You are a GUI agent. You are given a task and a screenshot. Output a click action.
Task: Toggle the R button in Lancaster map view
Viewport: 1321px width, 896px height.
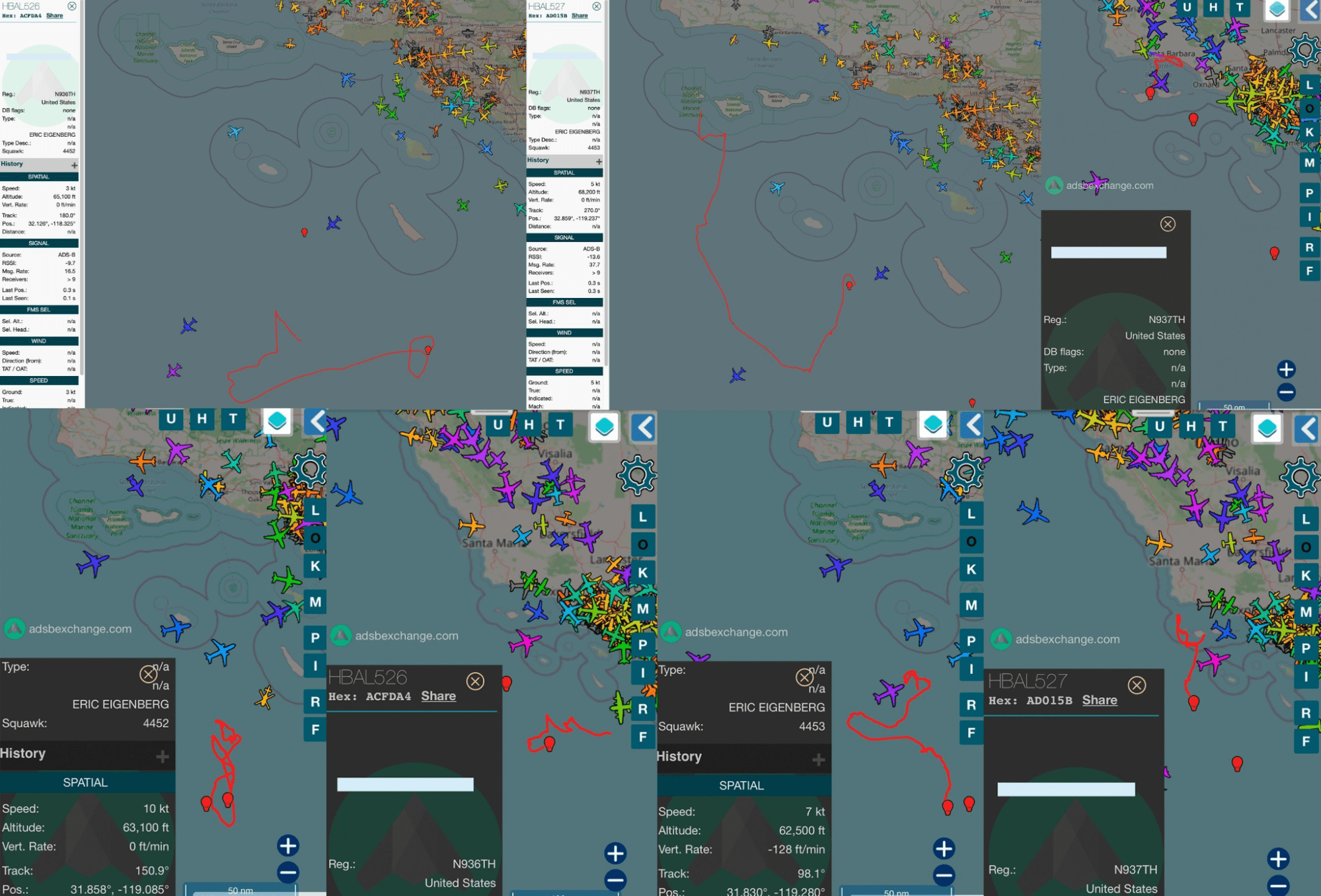1308,247
